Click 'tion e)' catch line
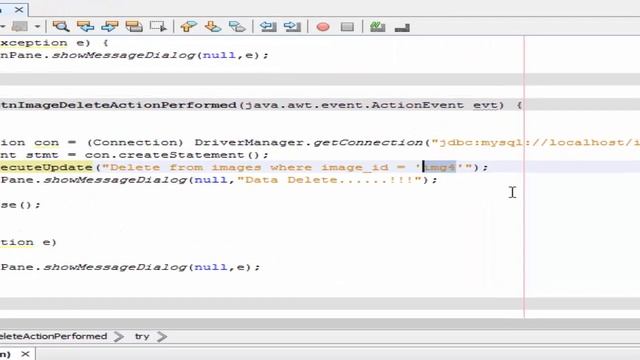Screen dimensions: 640x360 [29, 242]
